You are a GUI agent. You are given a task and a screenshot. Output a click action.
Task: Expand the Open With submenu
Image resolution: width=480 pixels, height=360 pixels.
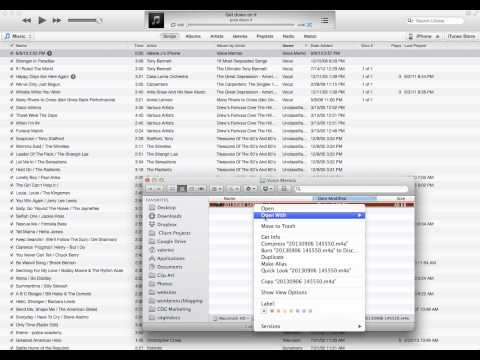pos(309,215)
